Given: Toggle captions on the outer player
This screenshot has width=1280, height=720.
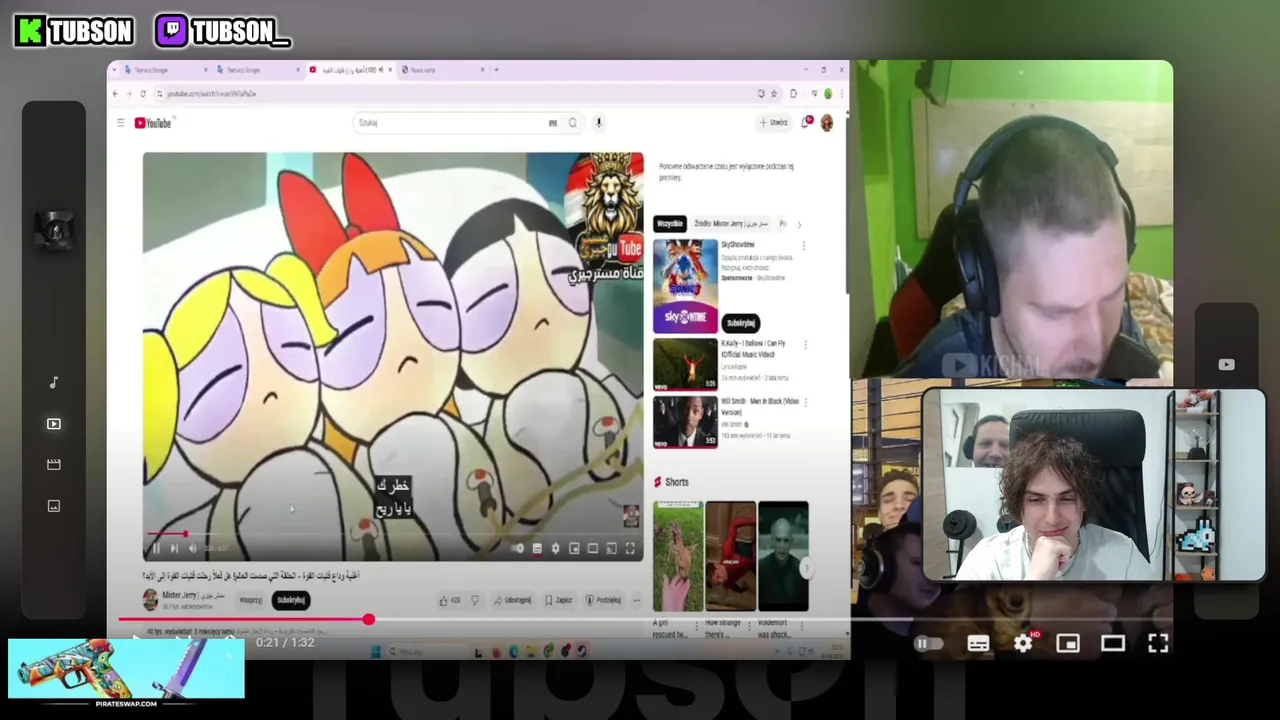Looking at the screenshot, I should (978, 644).
